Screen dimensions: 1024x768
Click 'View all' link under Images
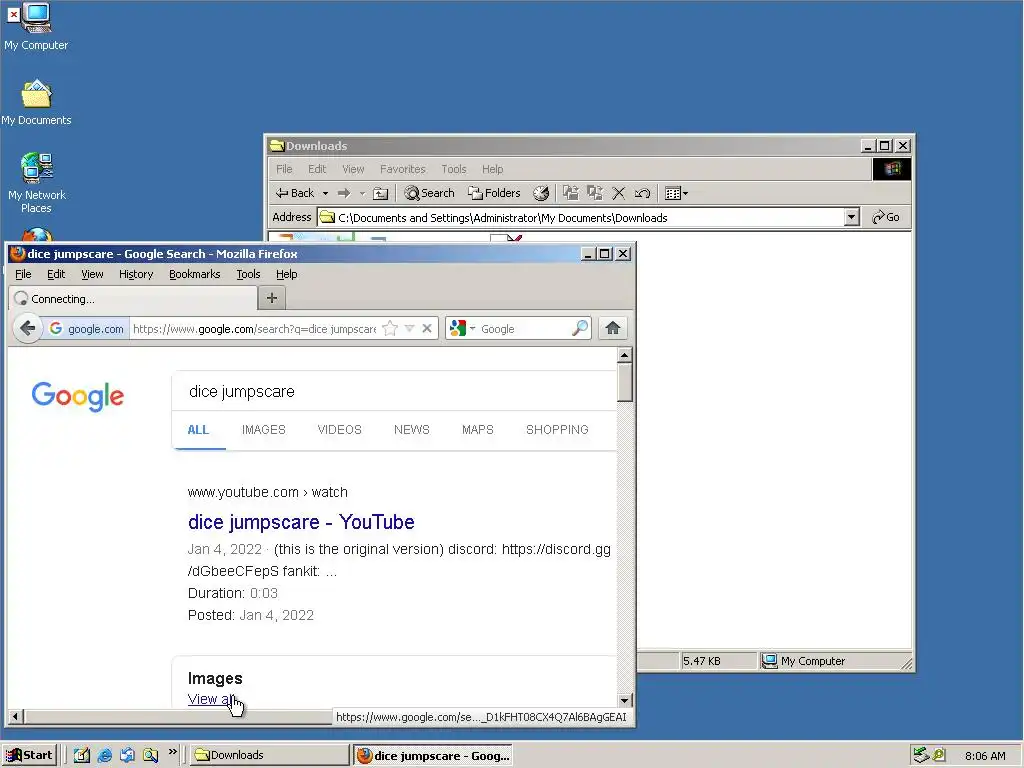pos(212,699)
